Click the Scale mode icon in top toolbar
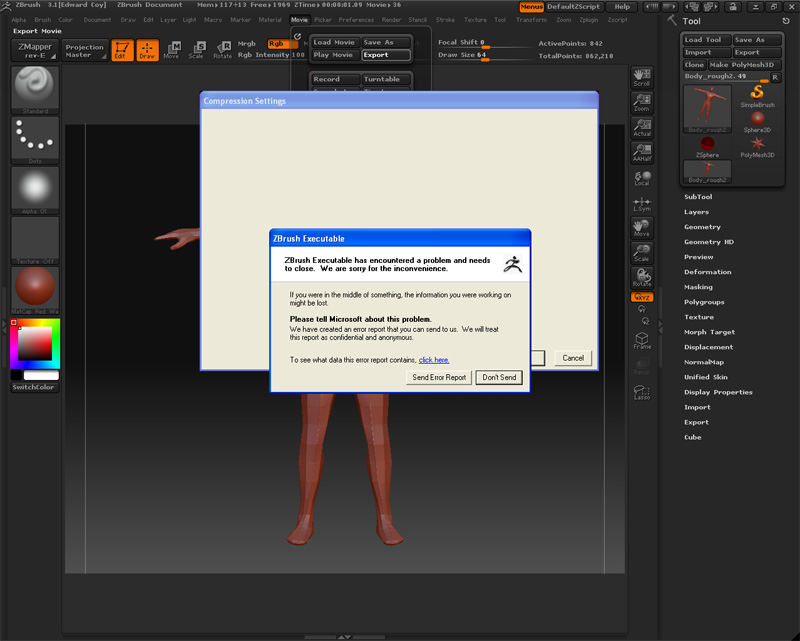The width and height of the screenshot is (800, 641). 197,50
